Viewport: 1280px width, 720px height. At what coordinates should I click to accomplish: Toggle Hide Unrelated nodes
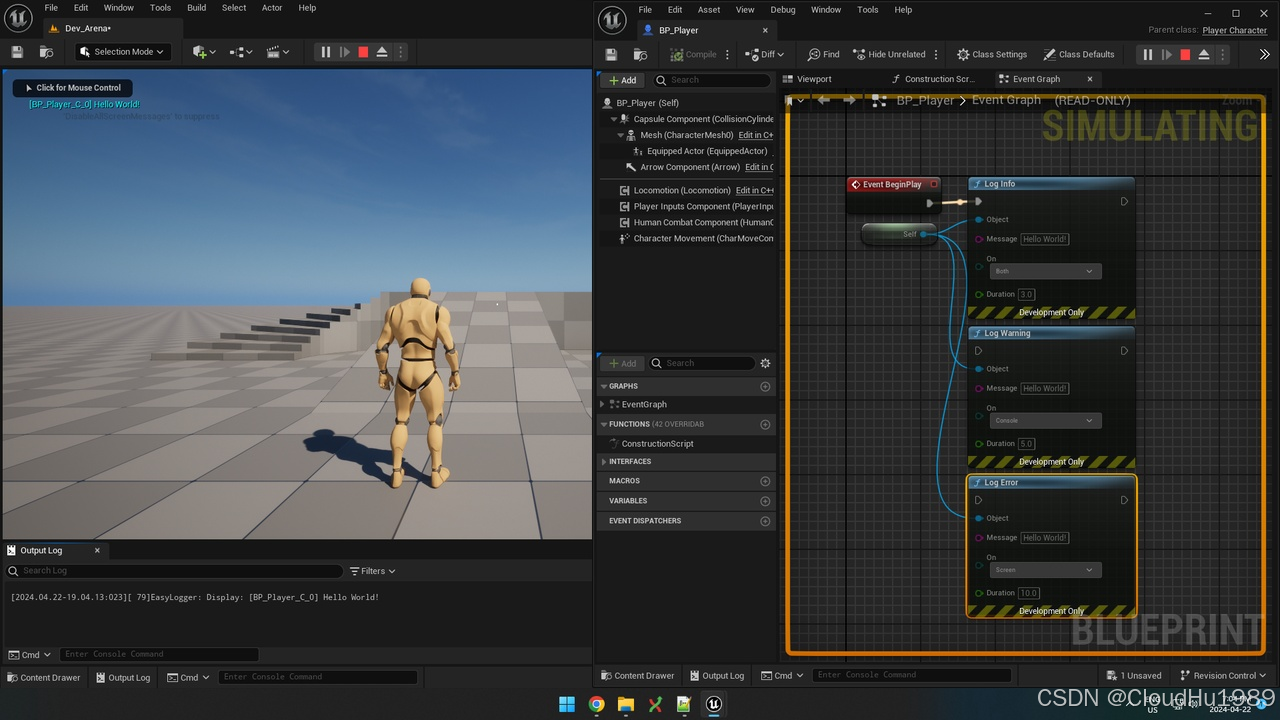(889, 55)
